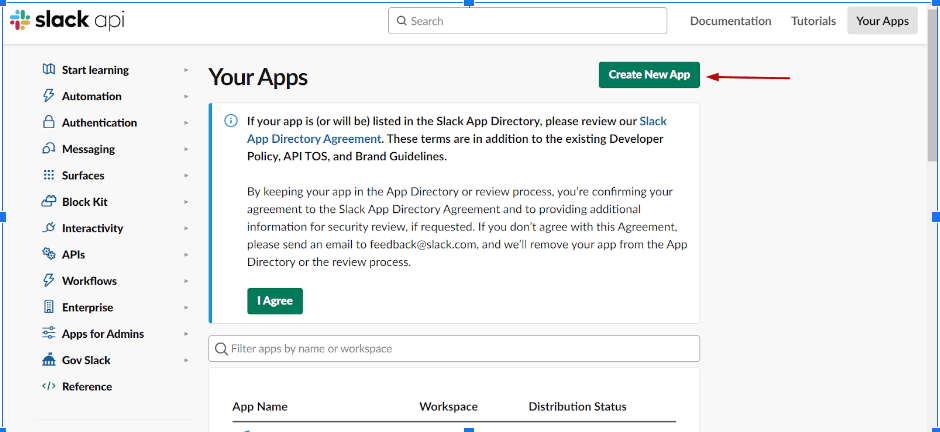Click the Apps for Admins sliders icon
Image resolution: width=940 pixels, height=432 pixels.
point(49,333)
